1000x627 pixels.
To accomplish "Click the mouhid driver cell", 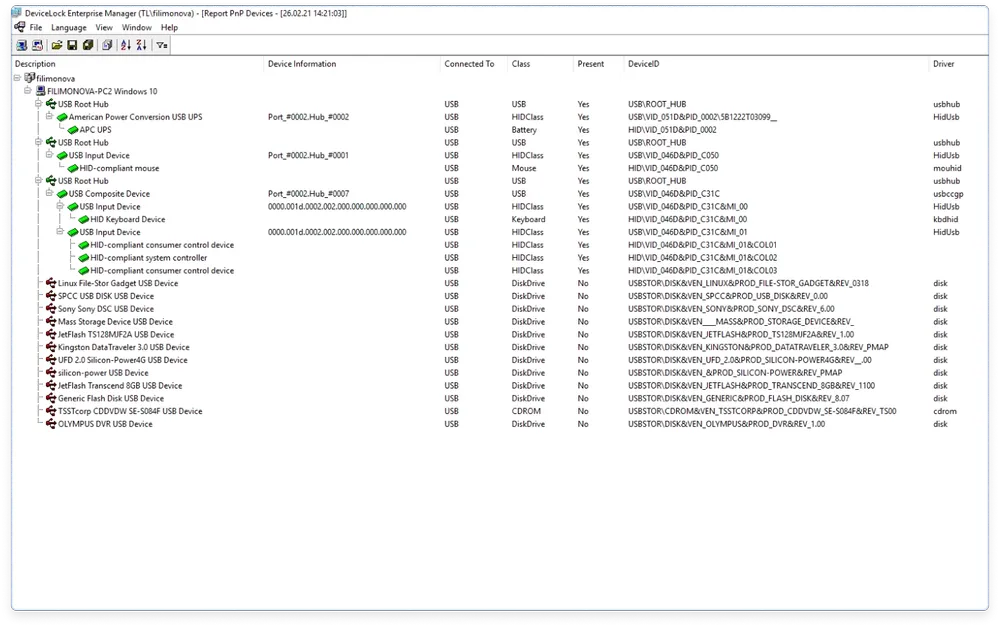I will click(x=946, y=168).
